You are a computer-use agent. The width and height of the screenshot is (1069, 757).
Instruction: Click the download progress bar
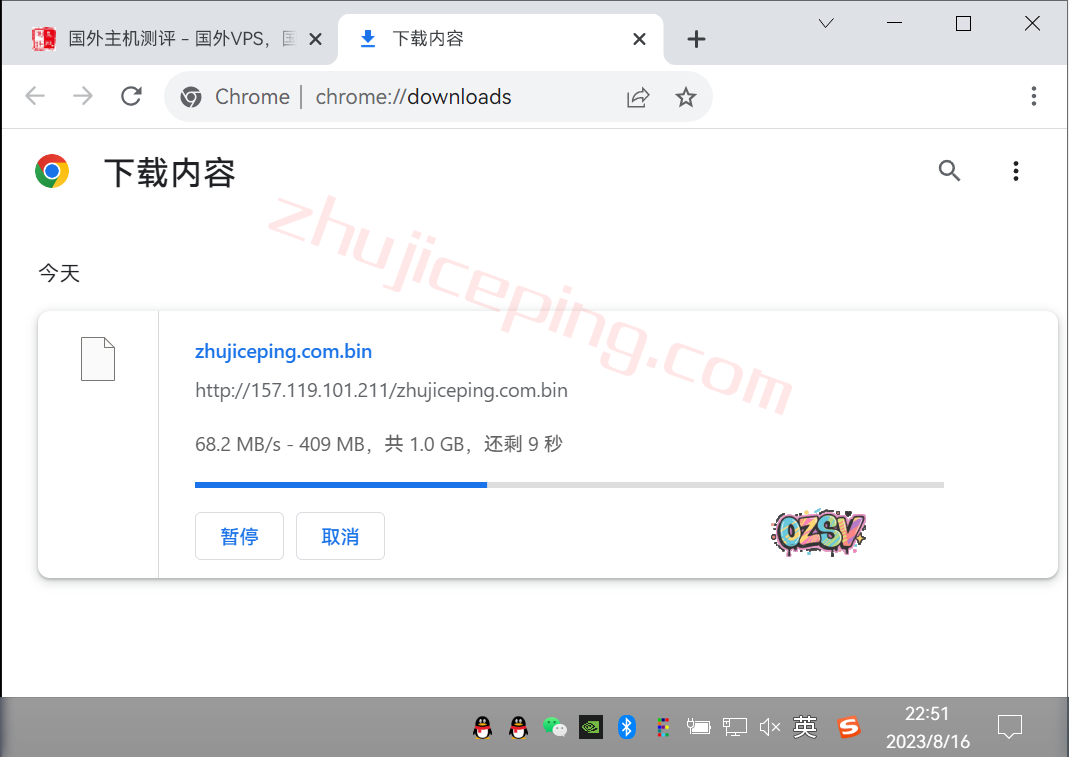[x=569, y=485]
